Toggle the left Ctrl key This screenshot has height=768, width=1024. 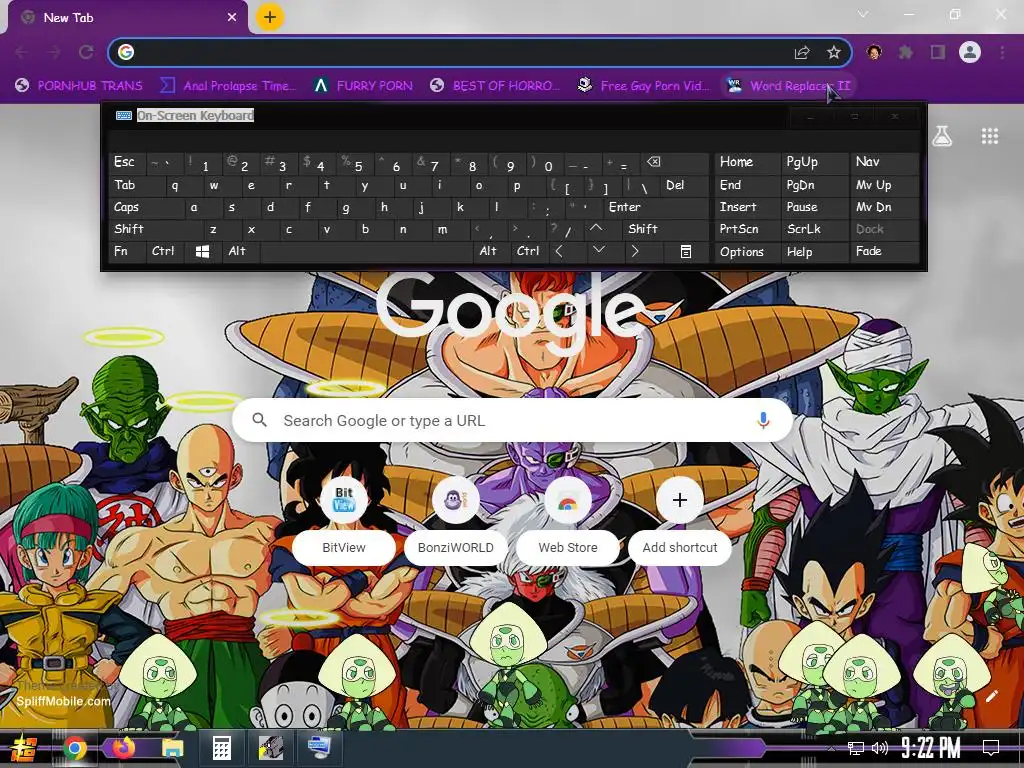pyautogui.click(x=165, y=251)
